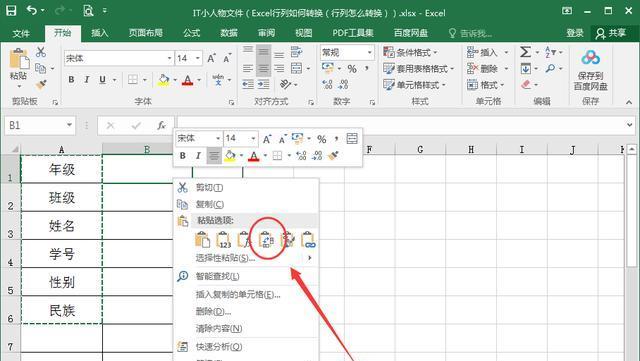Screen dimensions: 640x361
Task: Switch to the 数据 tab
Action: 229,33
